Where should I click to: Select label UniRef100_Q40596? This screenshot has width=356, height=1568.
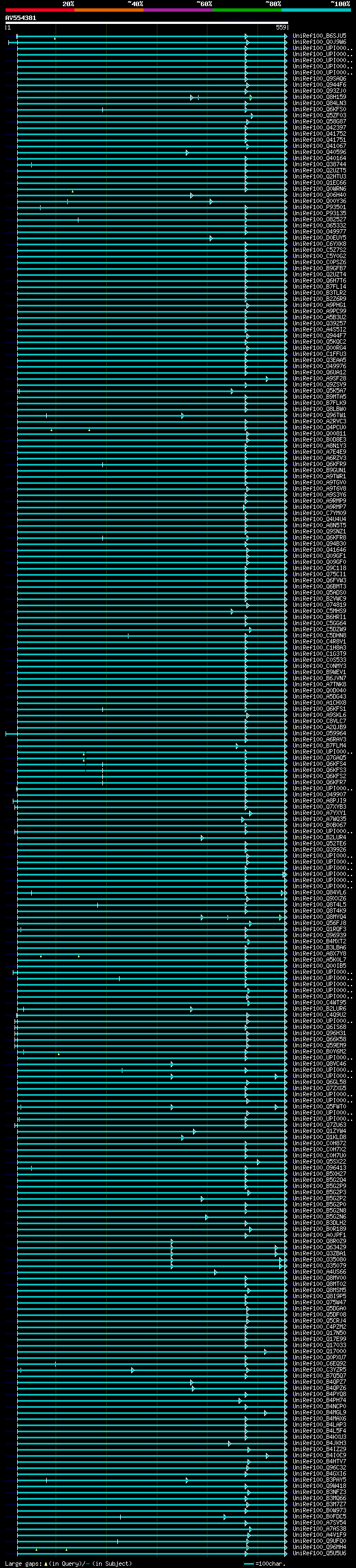click(x=319, y=152)
